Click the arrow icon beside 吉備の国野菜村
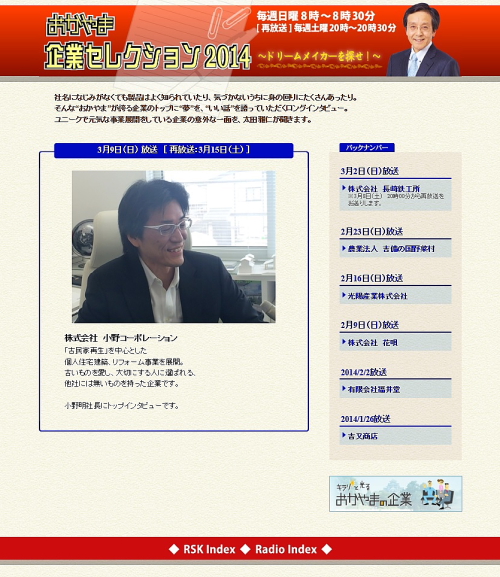The image size is (500, 577). click(x=344, y=248)
